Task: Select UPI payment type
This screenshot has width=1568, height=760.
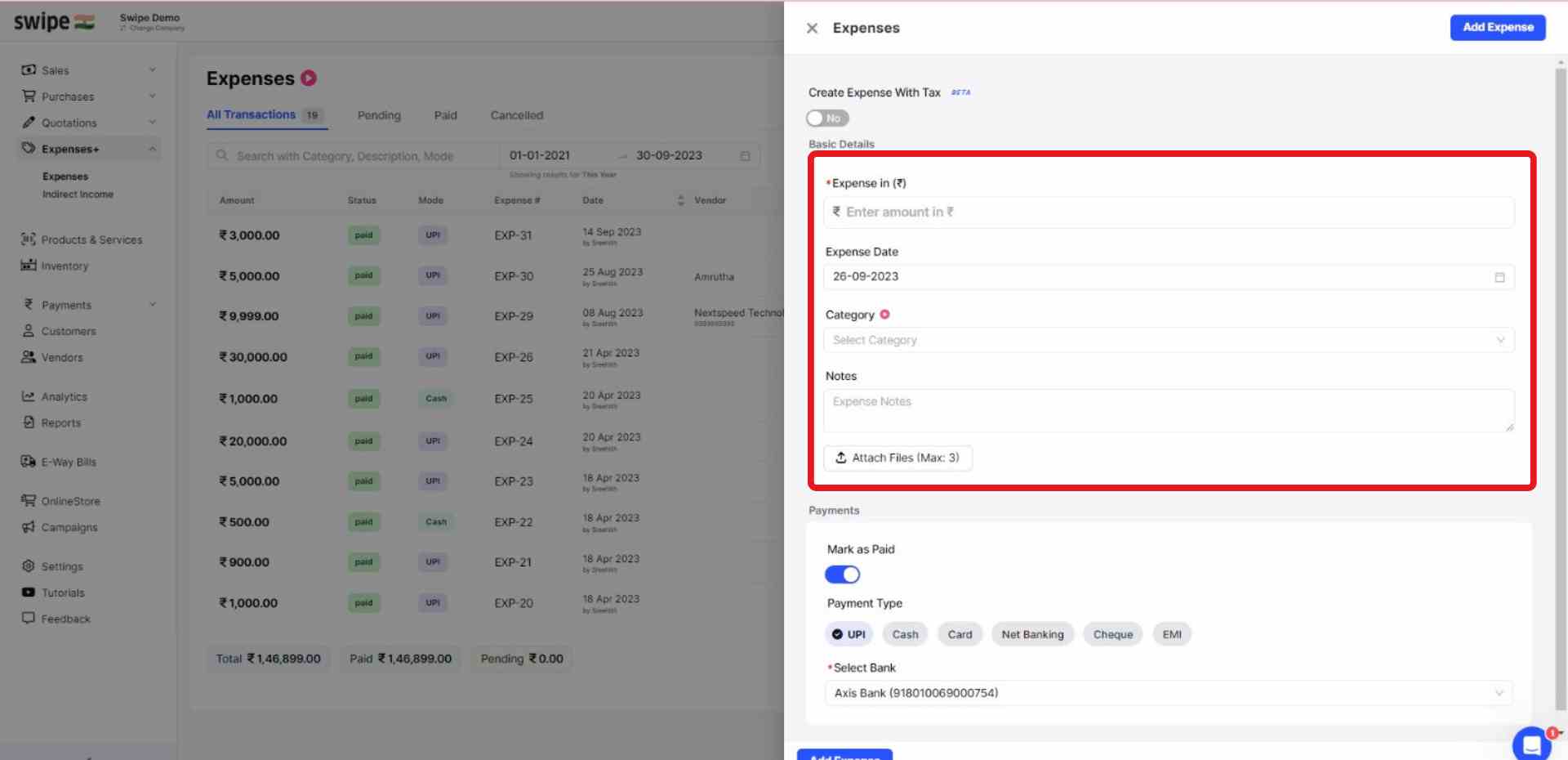Action: (x=849, y=634)
